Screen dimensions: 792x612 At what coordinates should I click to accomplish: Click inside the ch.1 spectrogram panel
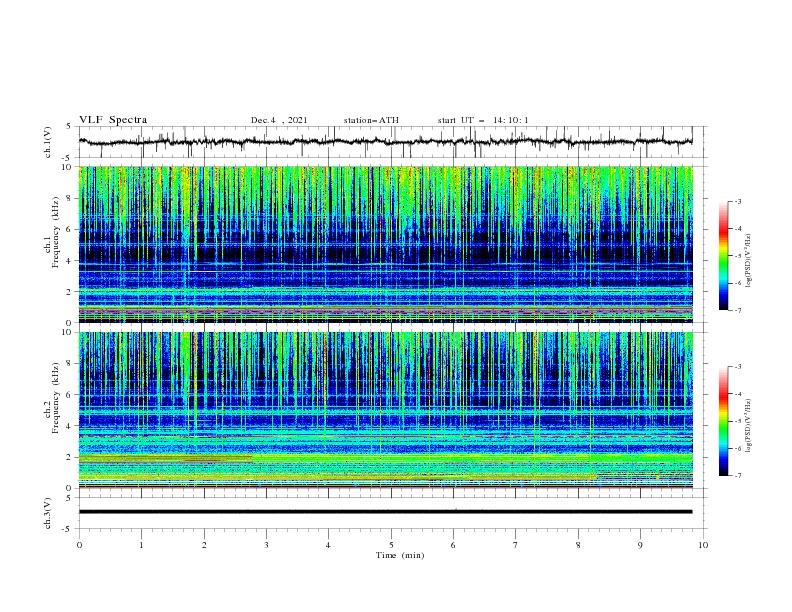(x=385, y=244)
